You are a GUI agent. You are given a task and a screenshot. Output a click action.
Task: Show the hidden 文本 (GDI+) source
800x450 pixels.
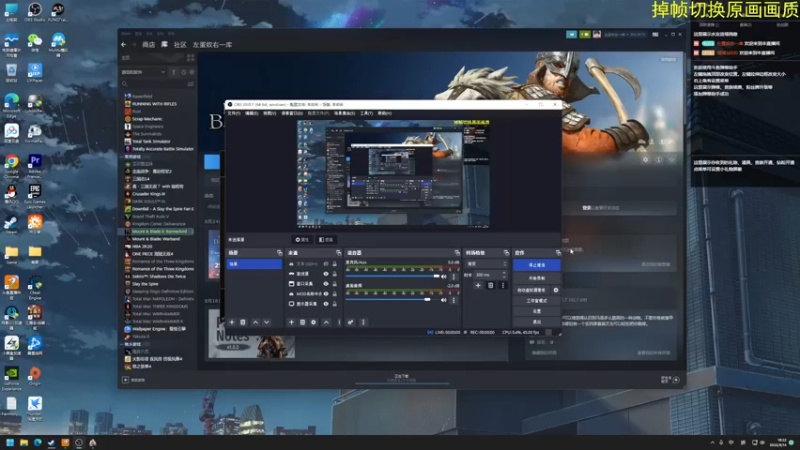click(x=326, y=264)
